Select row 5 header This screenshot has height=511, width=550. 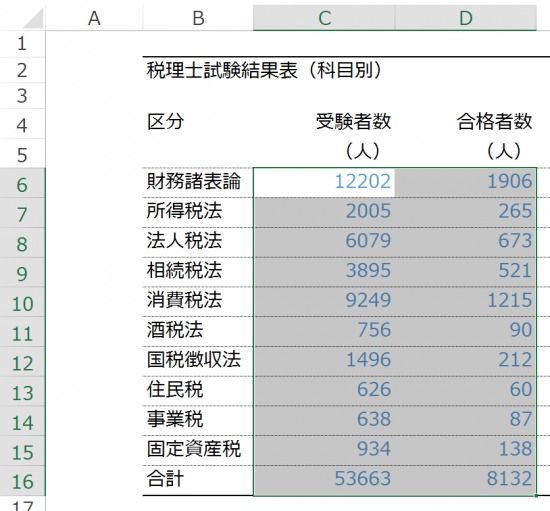point(22,154)
